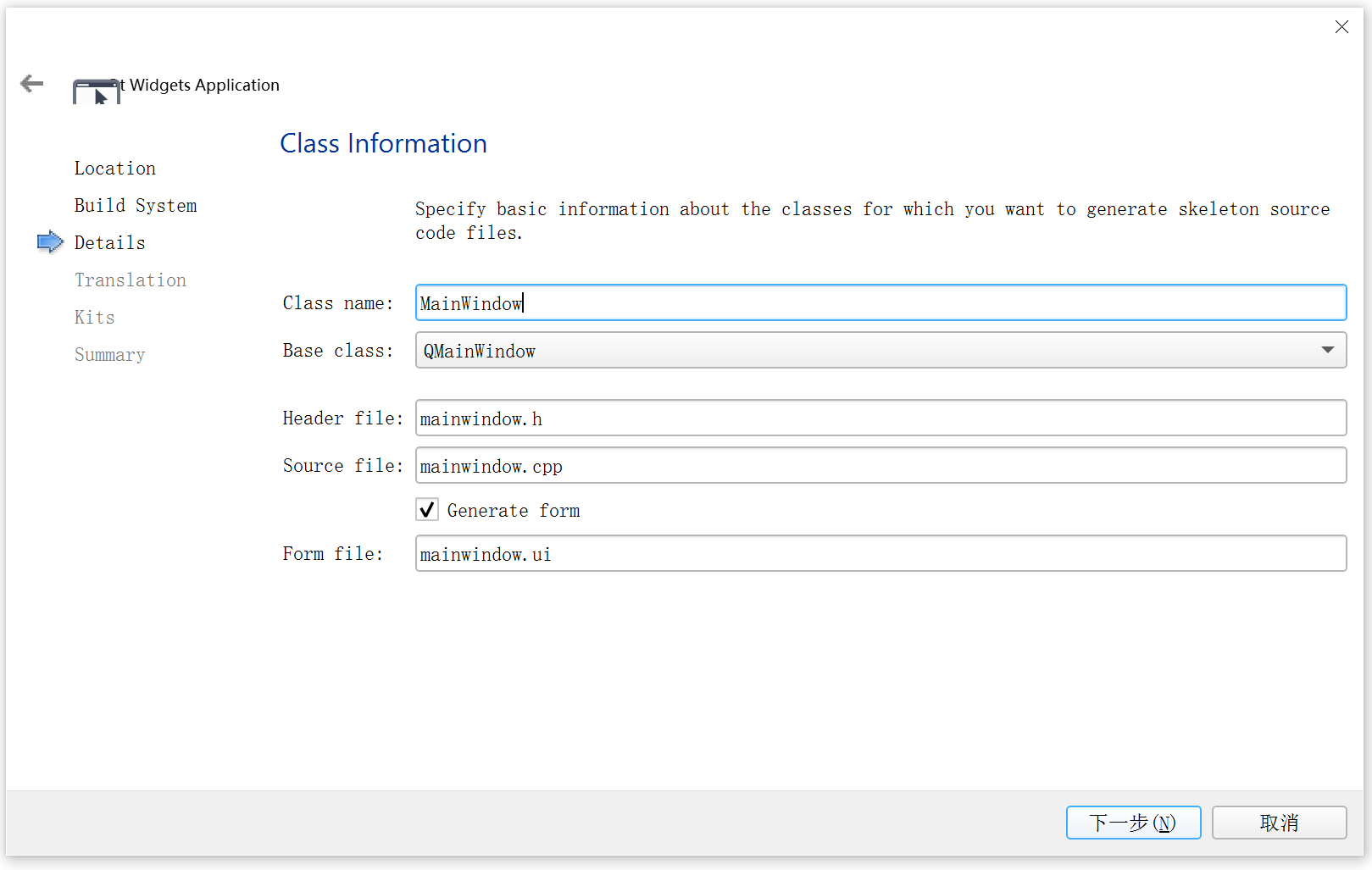Click the Qt Widgets Application wizard icon
The width and height of the screenshot is (1372, 870).
click(x=96, y=91)
